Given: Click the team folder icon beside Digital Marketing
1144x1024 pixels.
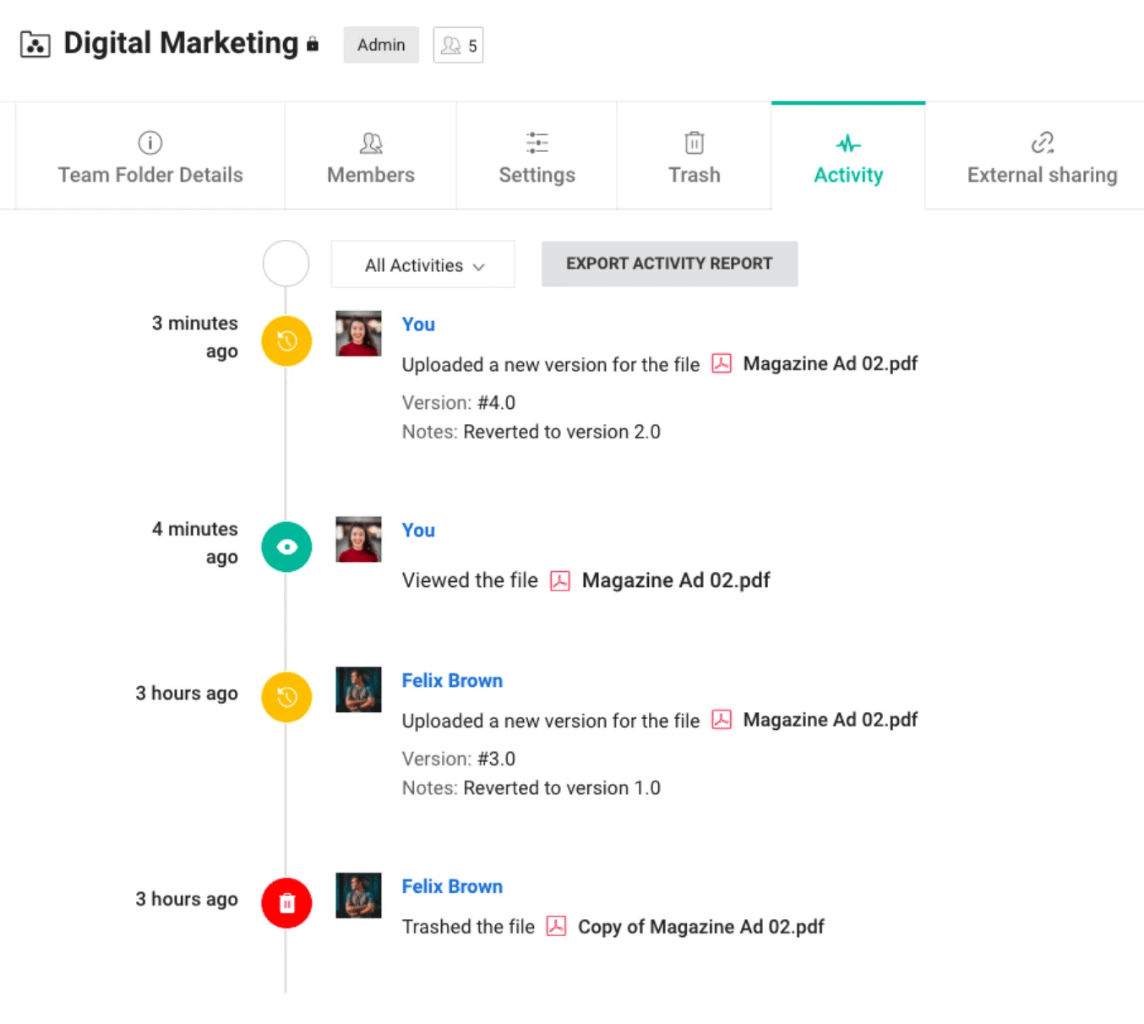Looking at the screenshot, I should click(x=35, y=45).
